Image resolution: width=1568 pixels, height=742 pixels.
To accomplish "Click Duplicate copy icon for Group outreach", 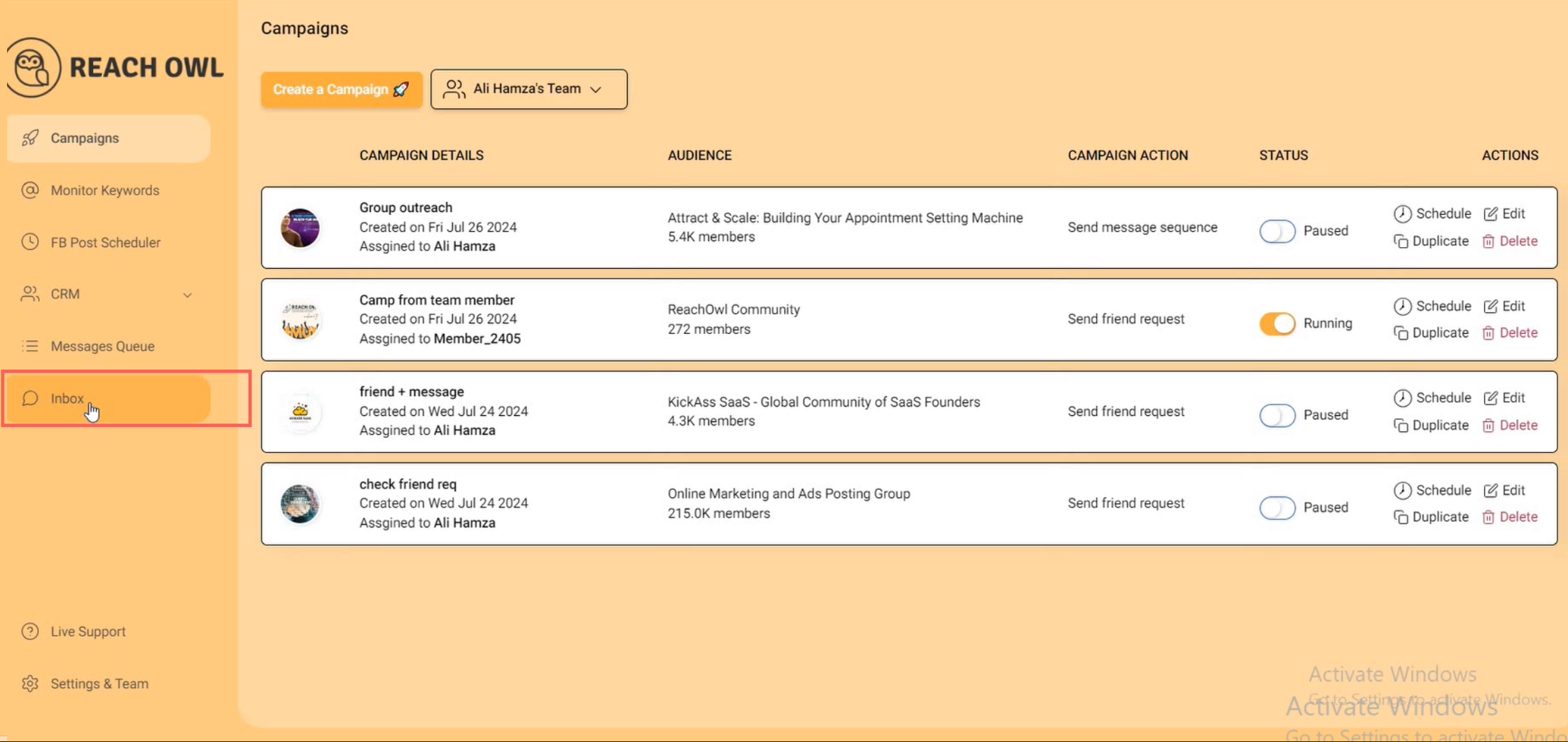I will pos(1401,241).
